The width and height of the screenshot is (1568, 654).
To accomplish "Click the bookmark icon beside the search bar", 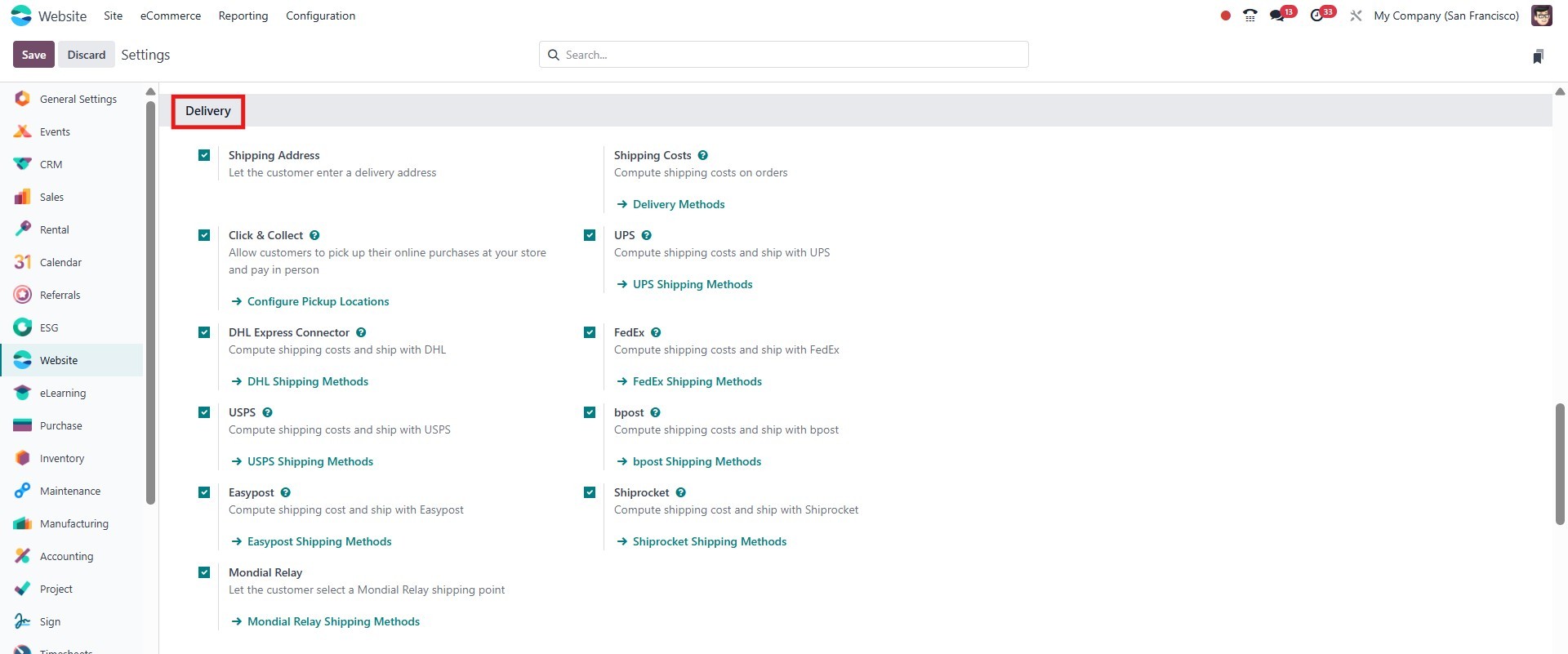I will coord(1538,56).
